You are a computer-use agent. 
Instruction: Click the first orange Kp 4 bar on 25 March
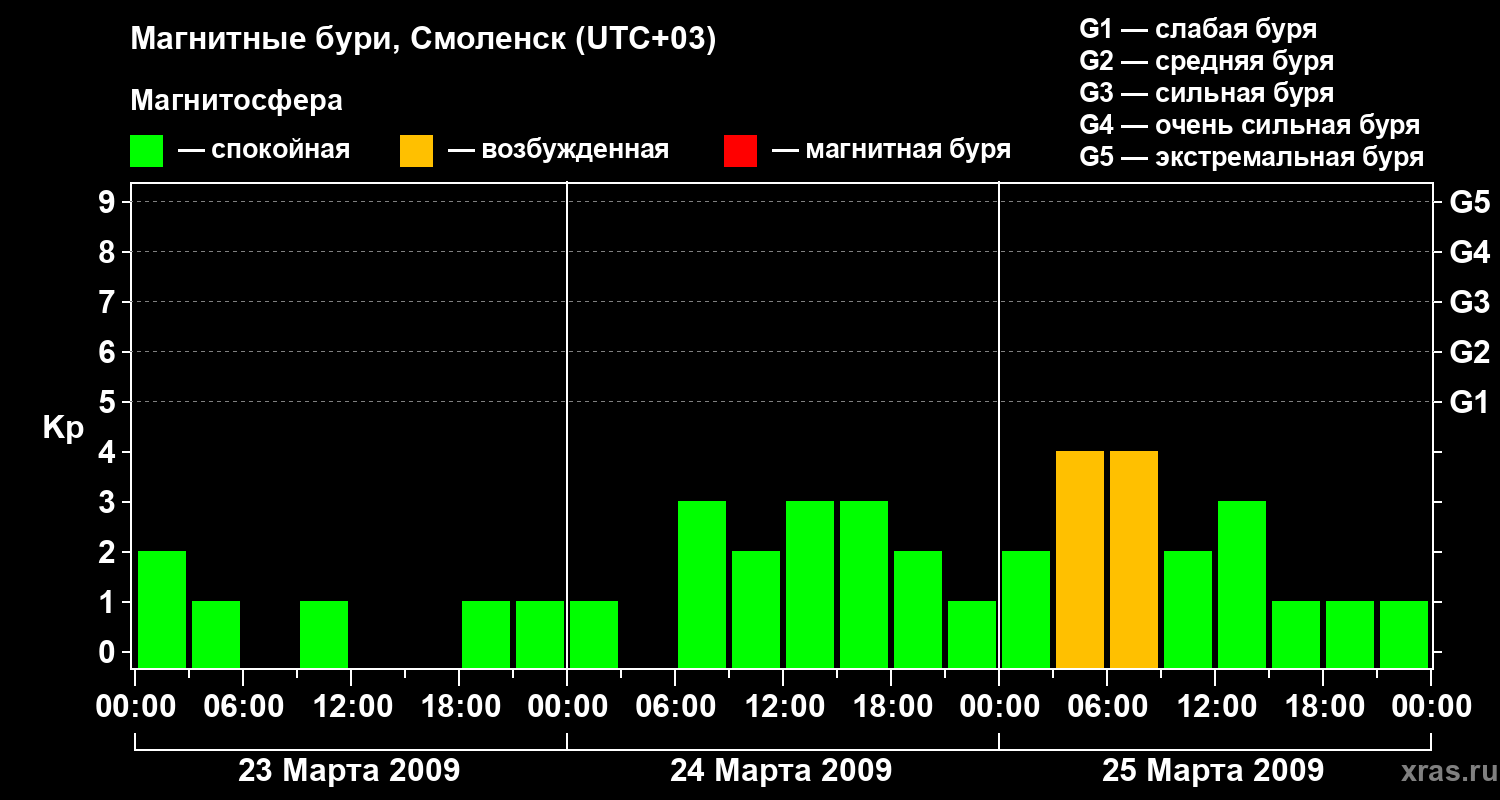tap(1080, 559)
